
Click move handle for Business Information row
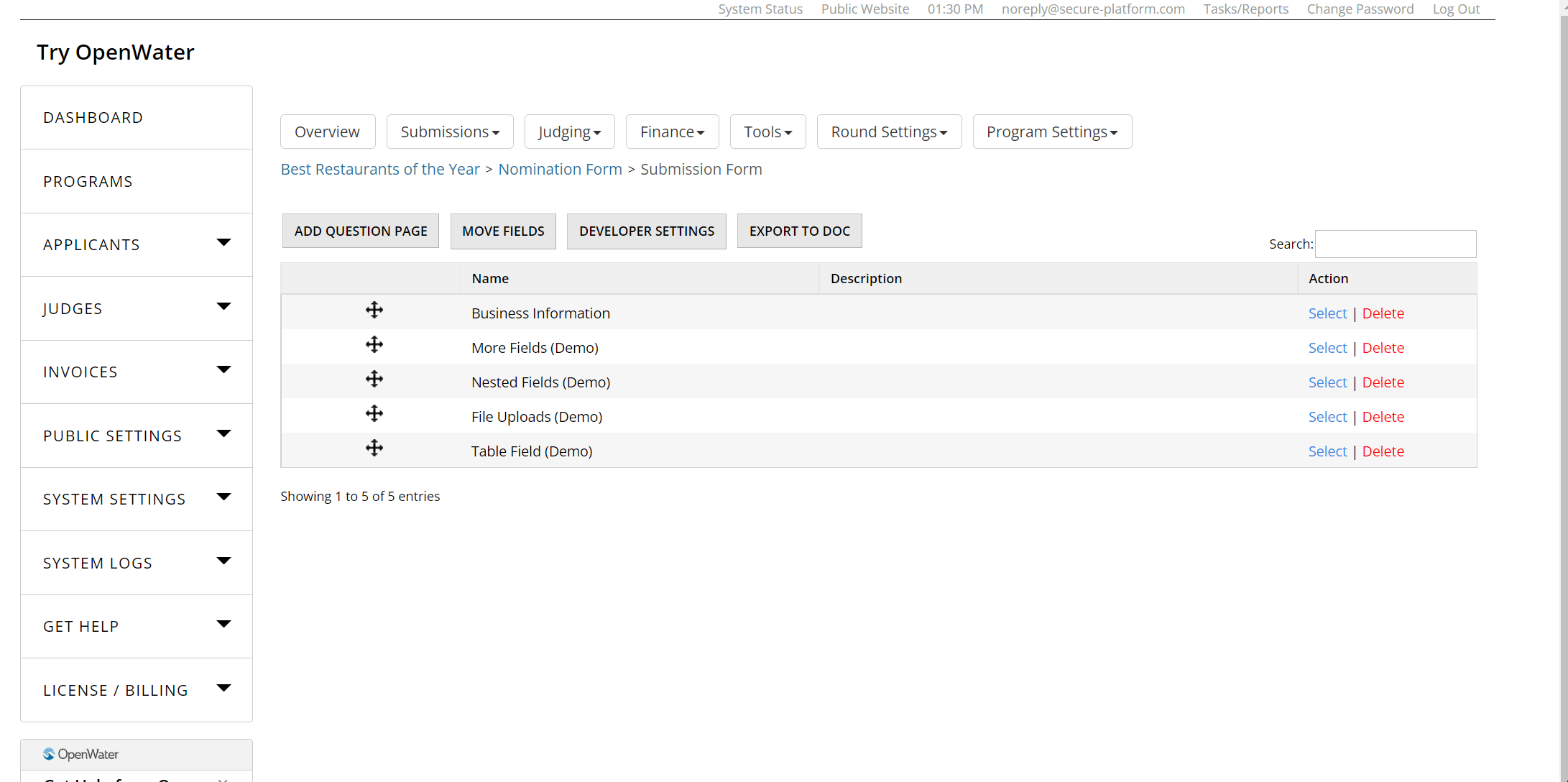click(x=374, y=310)
